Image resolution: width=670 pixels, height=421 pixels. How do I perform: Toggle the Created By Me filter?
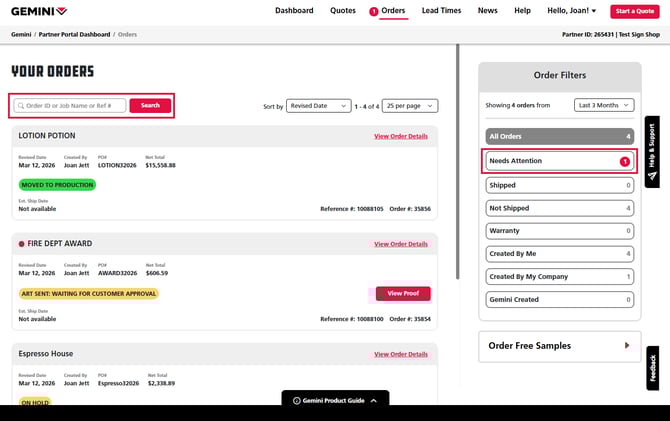559,254
